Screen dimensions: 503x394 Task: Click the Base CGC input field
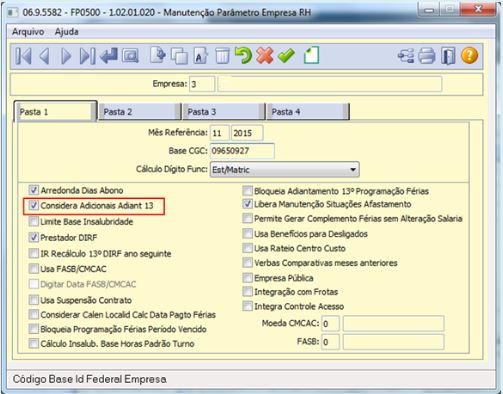coord(242,151)
